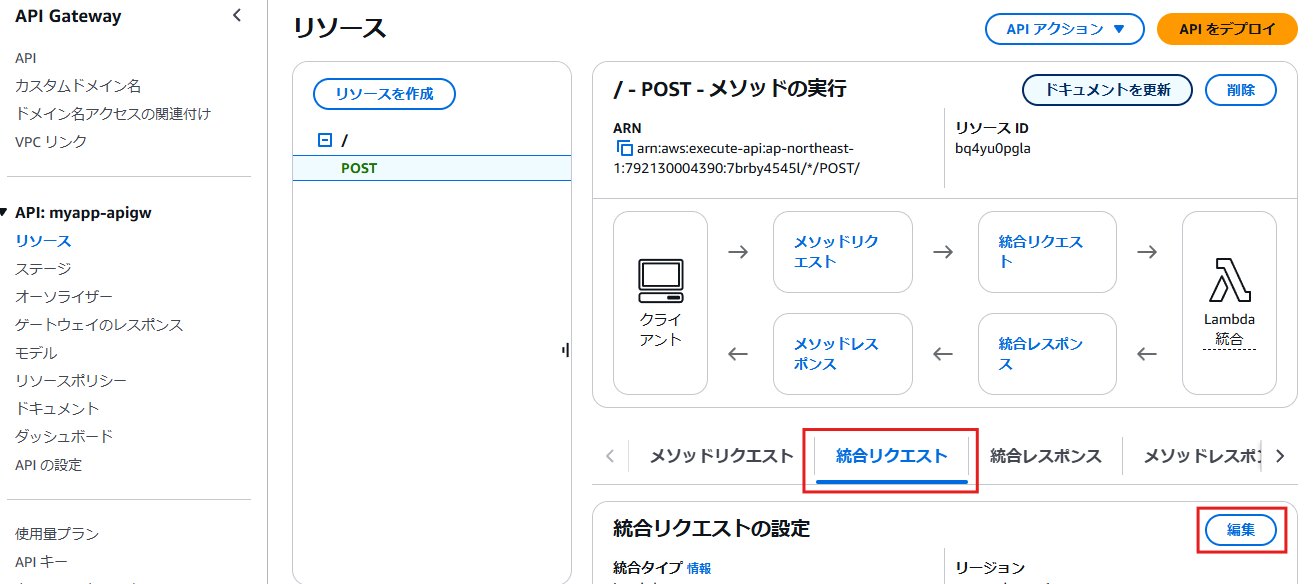Open ドキュメント in the sidebar
The height and width of the screenshot is (584, 1313).
(x=57, y=409)
